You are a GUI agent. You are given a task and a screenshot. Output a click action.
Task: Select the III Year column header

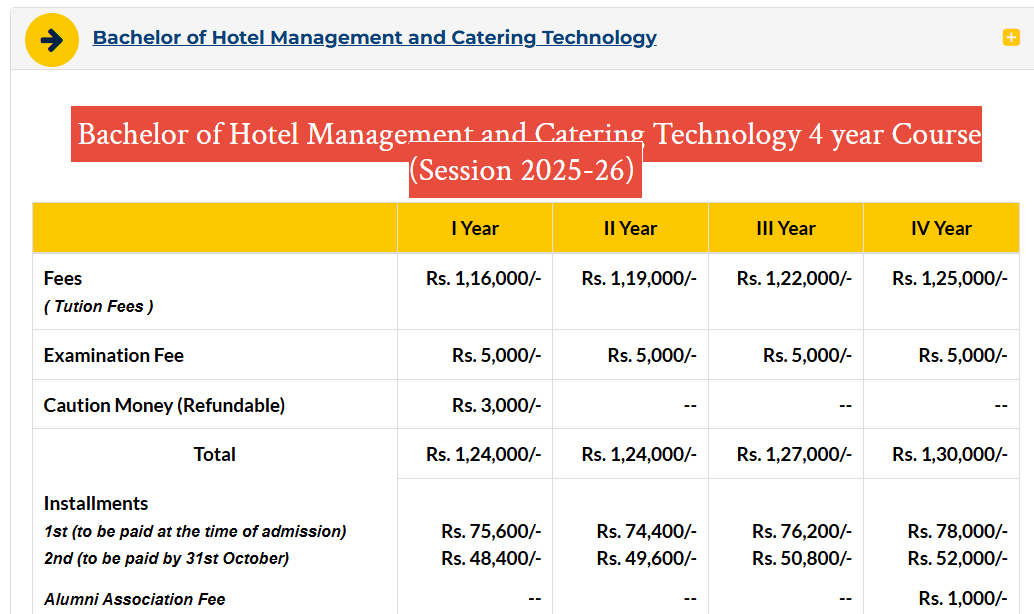click(785, 228)
